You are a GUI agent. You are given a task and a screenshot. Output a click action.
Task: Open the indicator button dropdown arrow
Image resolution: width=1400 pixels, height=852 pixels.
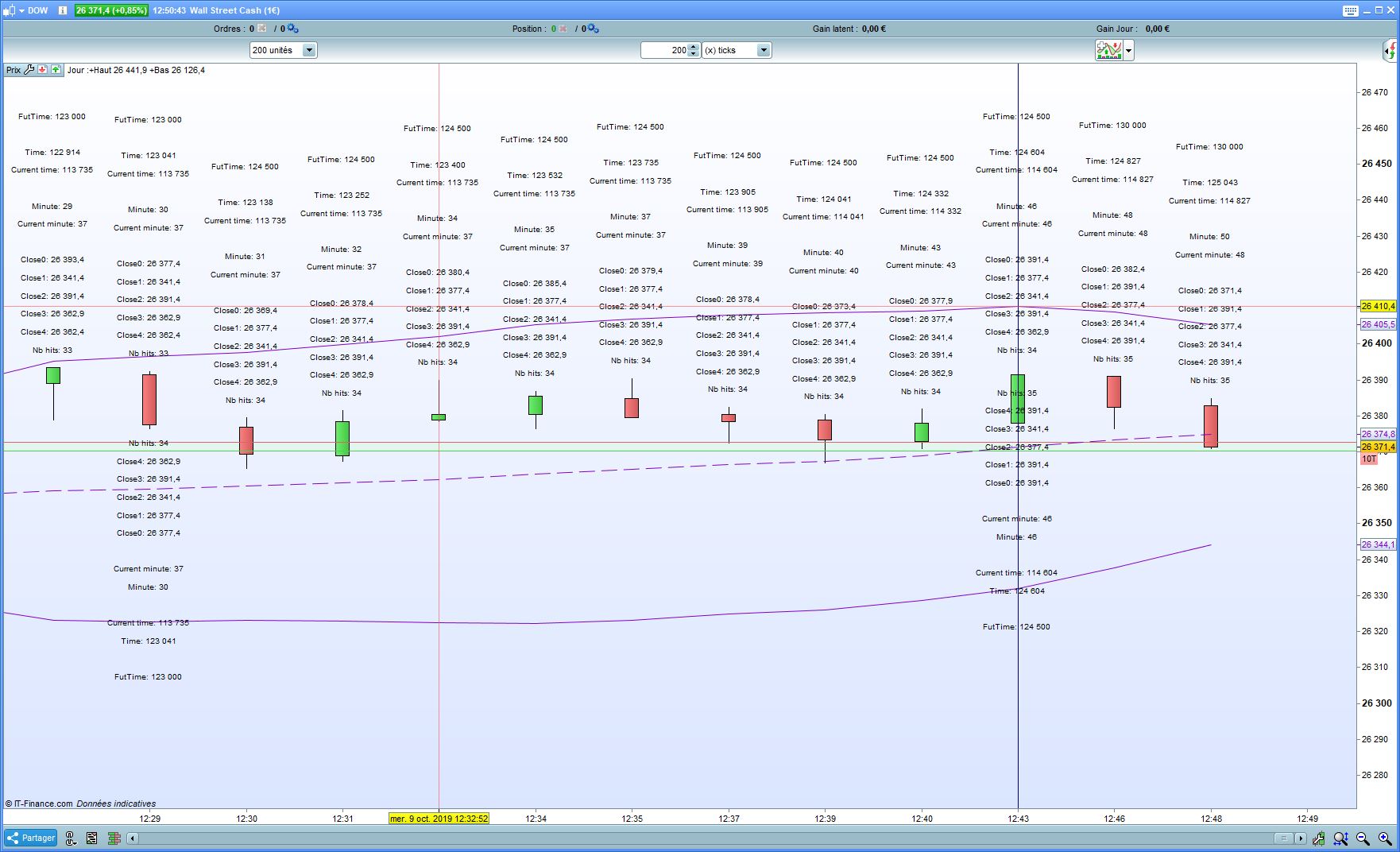(1128, 51)
